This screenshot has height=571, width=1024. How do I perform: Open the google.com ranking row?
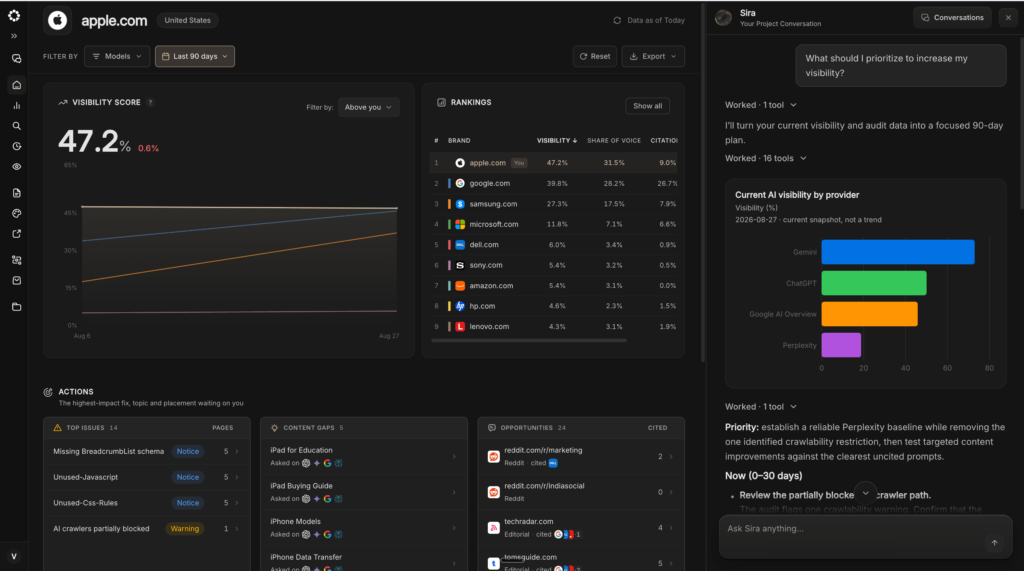(x=554, y=184)
